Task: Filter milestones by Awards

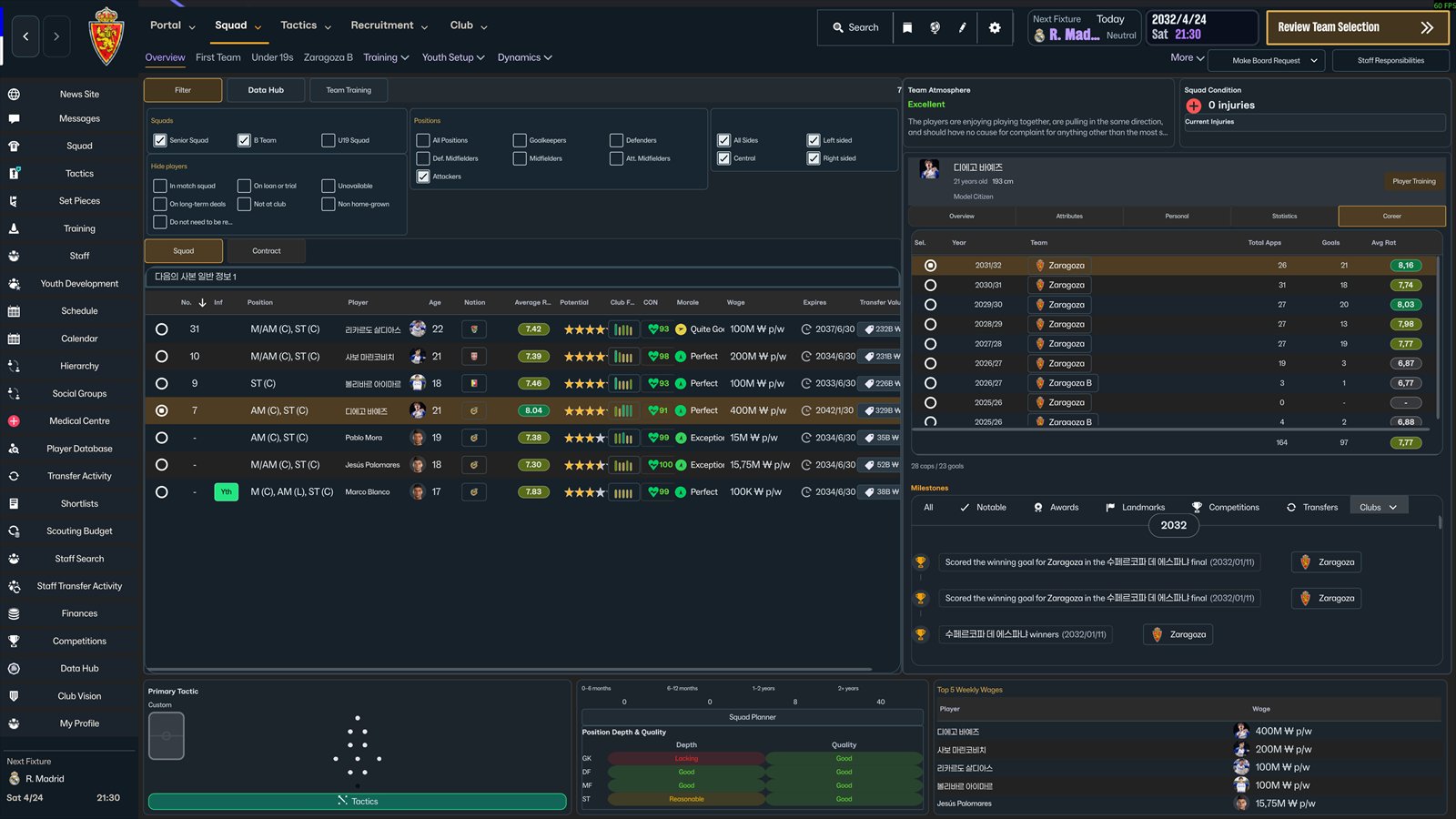Action: point(1056,507)
